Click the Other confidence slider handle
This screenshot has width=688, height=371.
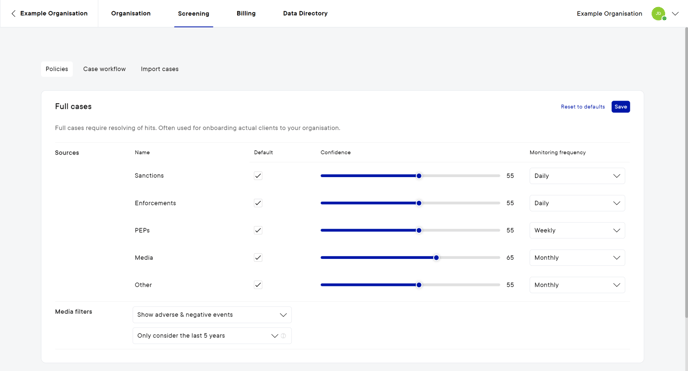[419, 285]
